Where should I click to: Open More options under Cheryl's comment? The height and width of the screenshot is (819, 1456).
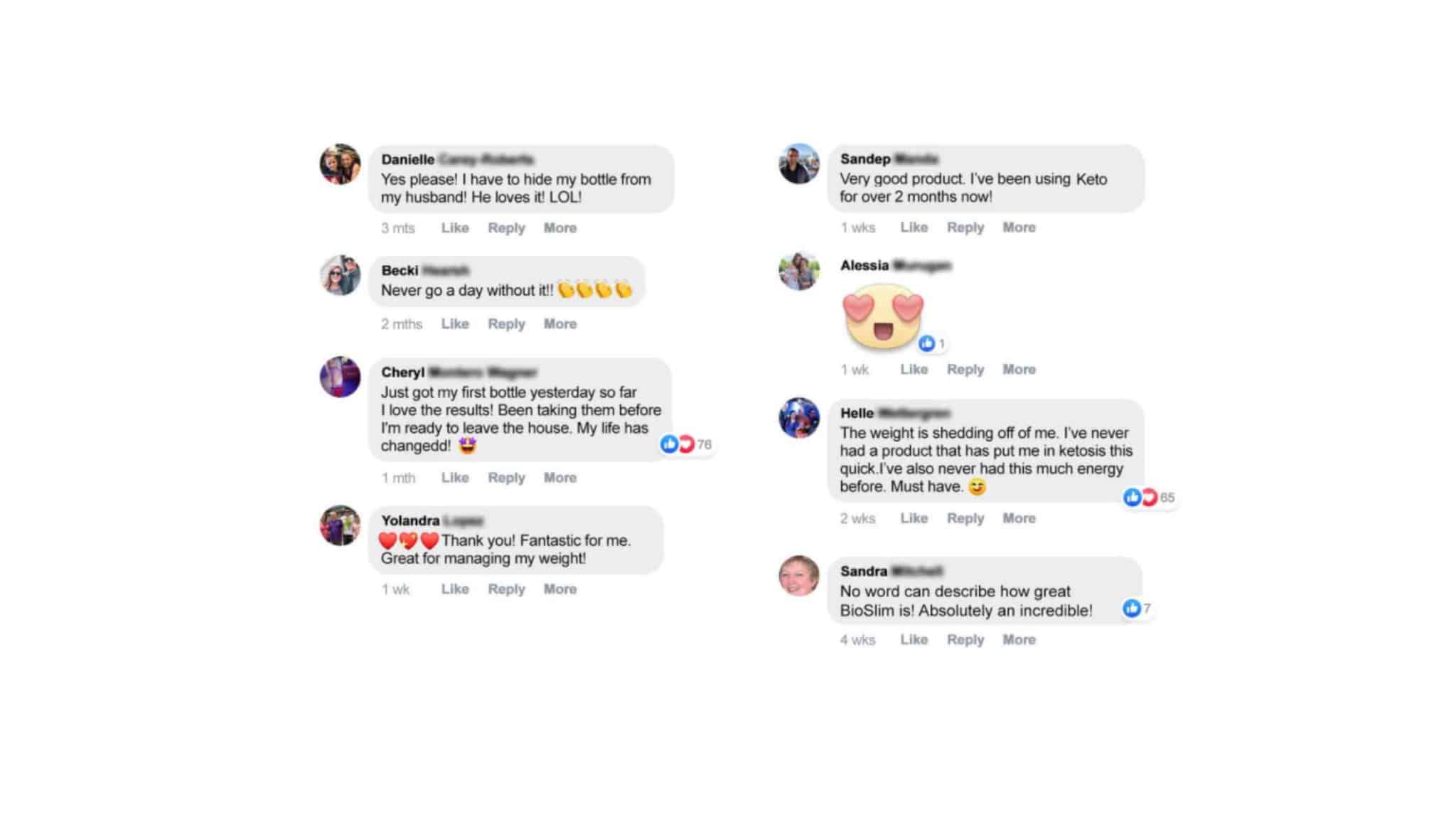(x=560, y=477)
